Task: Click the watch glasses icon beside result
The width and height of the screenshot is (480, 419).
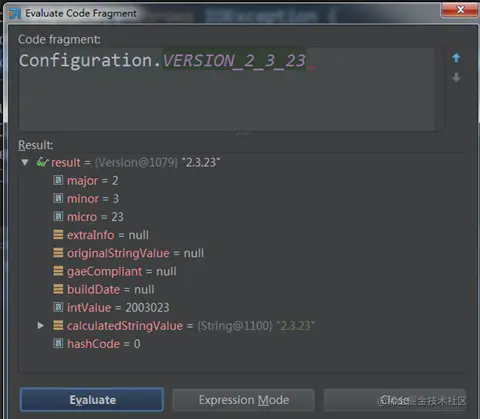Action: pos(42,162)
